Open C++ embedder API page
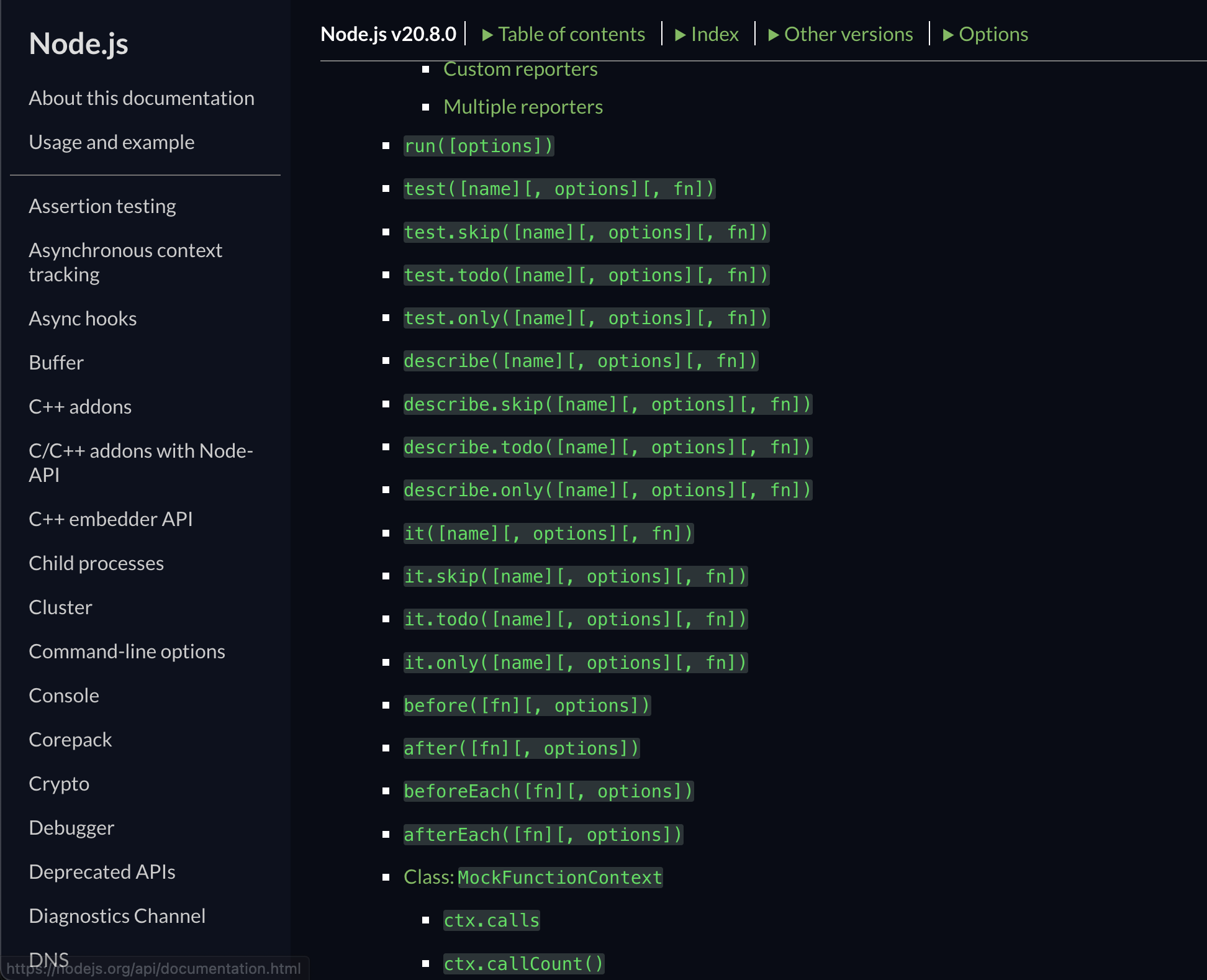This screenshot has width=1207, height=980. (111, 519)
